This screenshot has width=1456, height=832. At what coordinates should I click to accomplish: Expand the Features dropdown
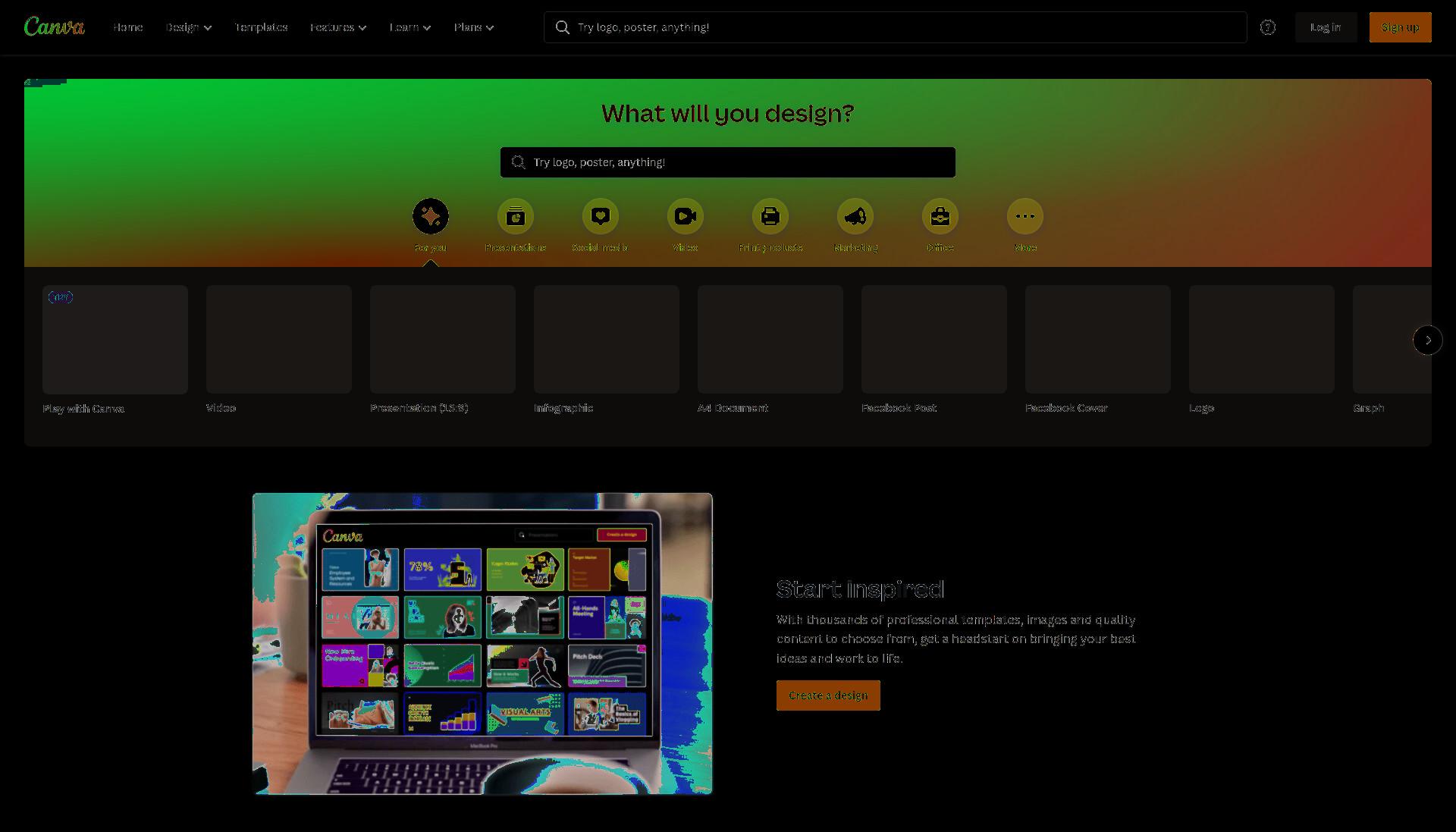(338, 27)
